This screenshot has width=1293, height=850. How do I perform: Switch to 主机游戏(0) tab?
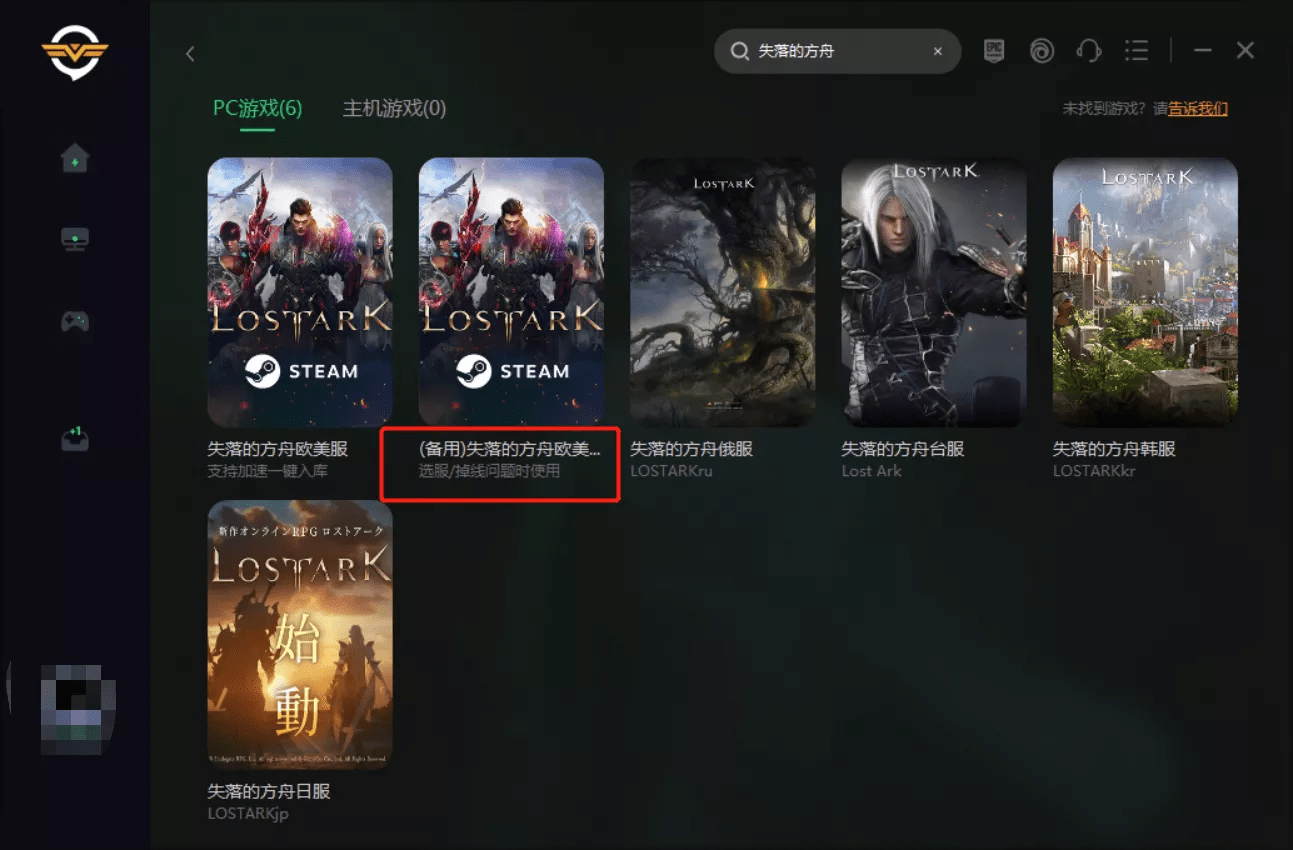click(x=394, y=108)
